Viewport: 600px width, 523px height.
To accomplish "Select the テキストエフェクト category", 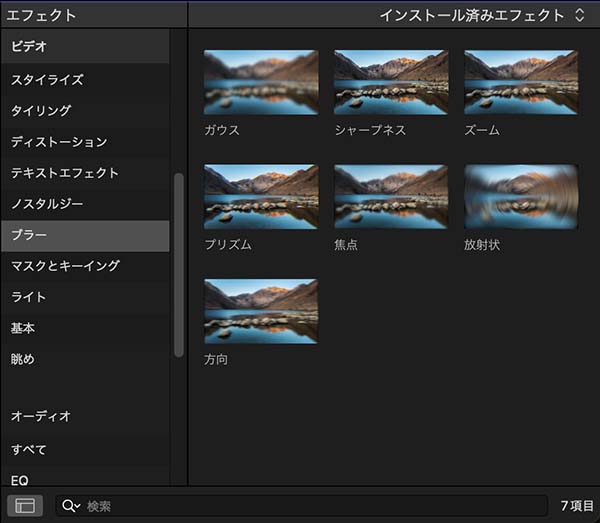I will pyautogui.click(x=85, y=173).
